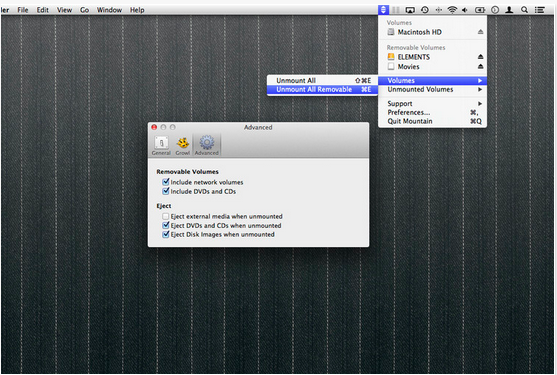Select the Movies volume name
The height and width of the screenshot is (375, 557).
tap(409, 66)
